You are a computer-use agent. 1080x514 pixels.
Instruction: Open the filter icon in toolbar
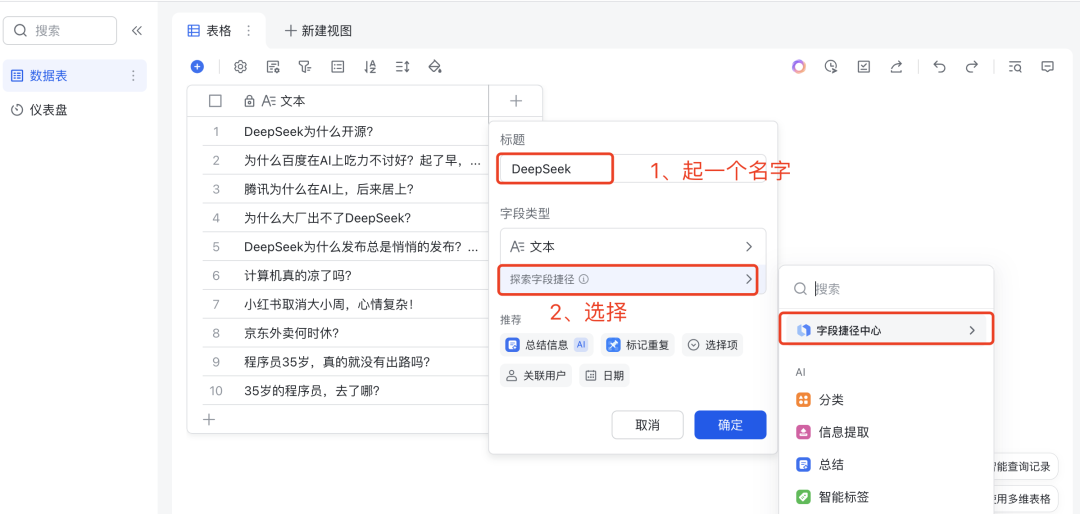[304, 67]
